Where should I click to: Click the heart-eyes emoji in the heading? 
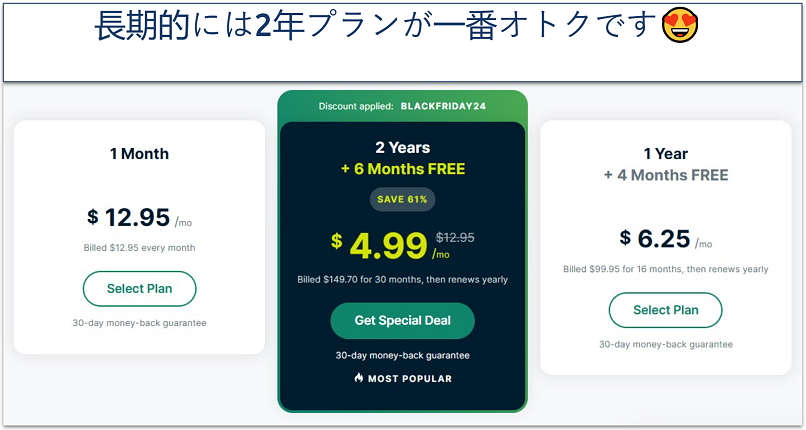(681, 27)
